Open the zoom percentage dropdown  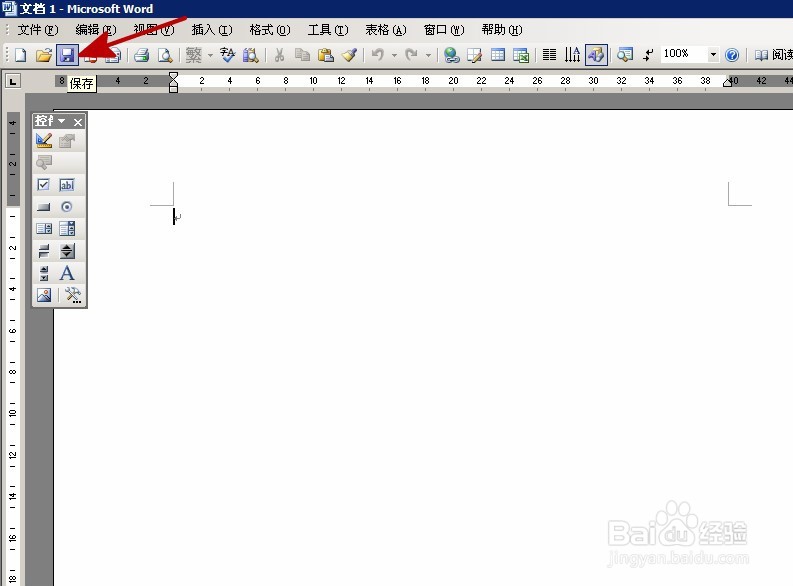point(713,54)
